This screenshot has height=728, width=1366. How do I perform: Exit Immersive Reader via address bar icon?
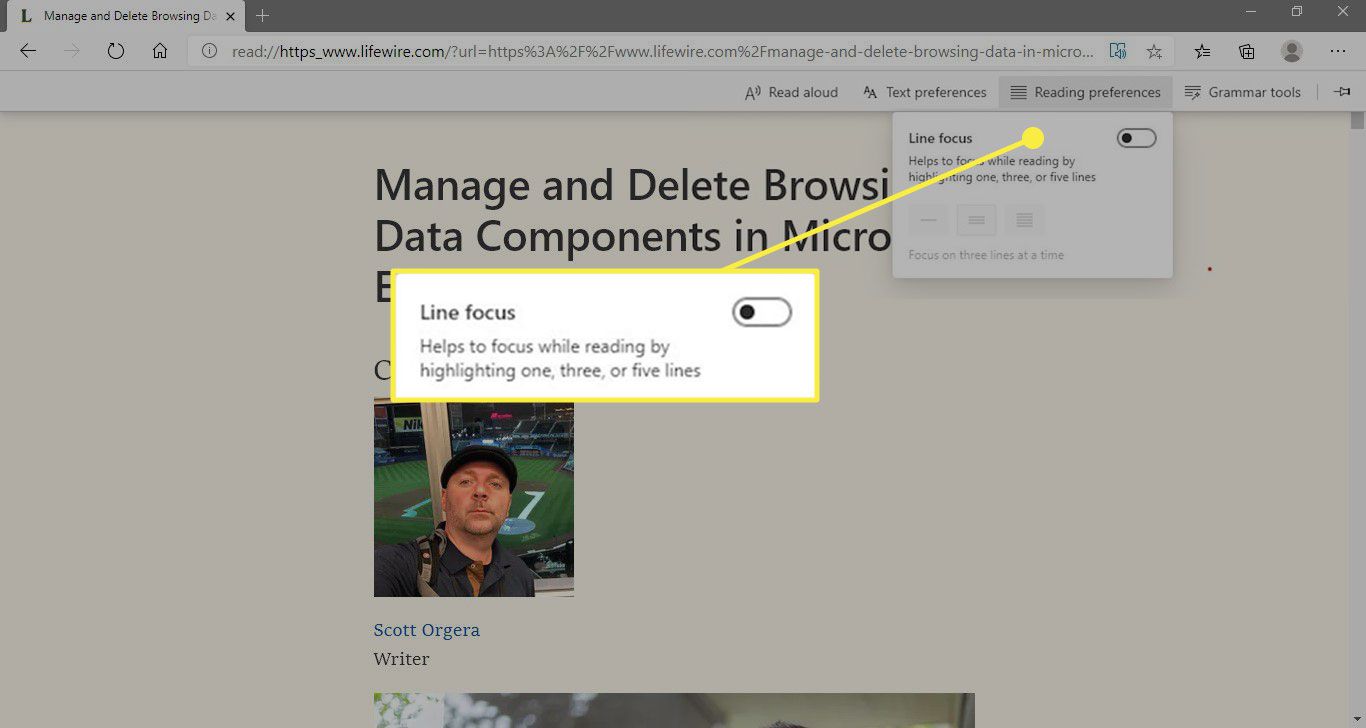(x=1118, y=51)
